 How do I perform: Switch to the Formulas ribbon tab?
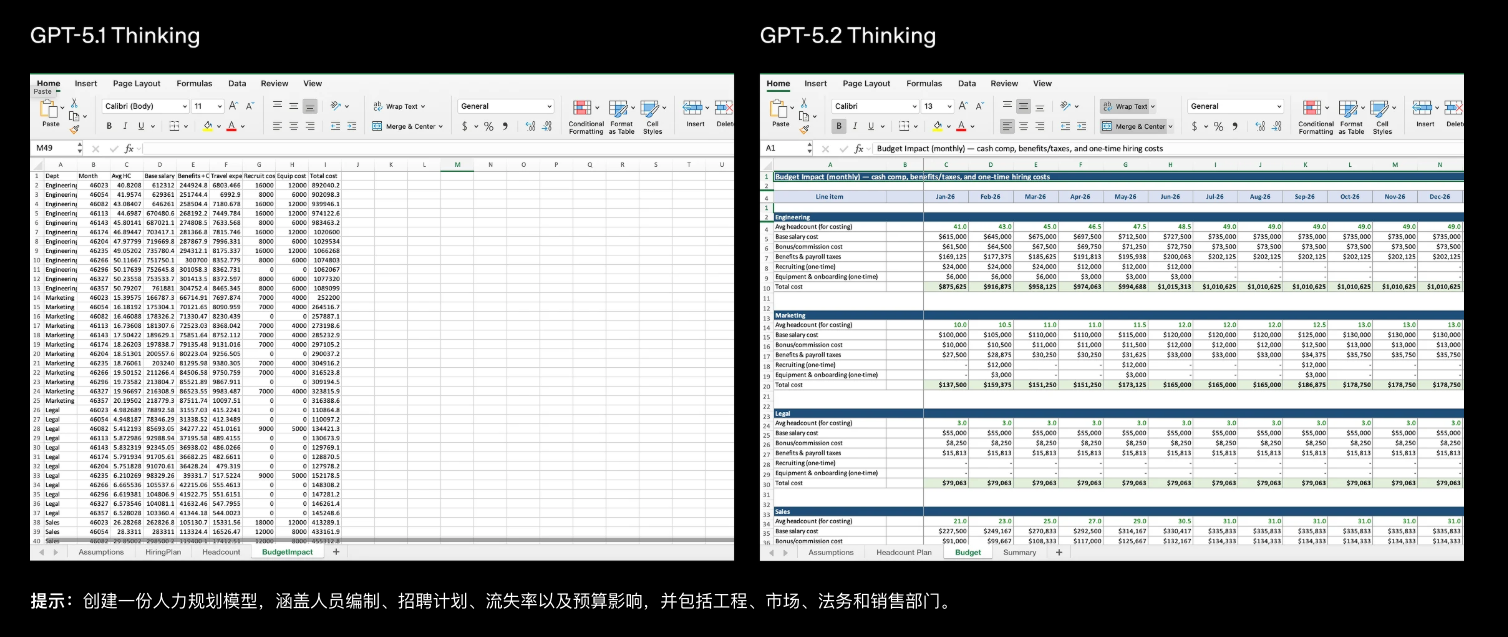click(925, 84)
